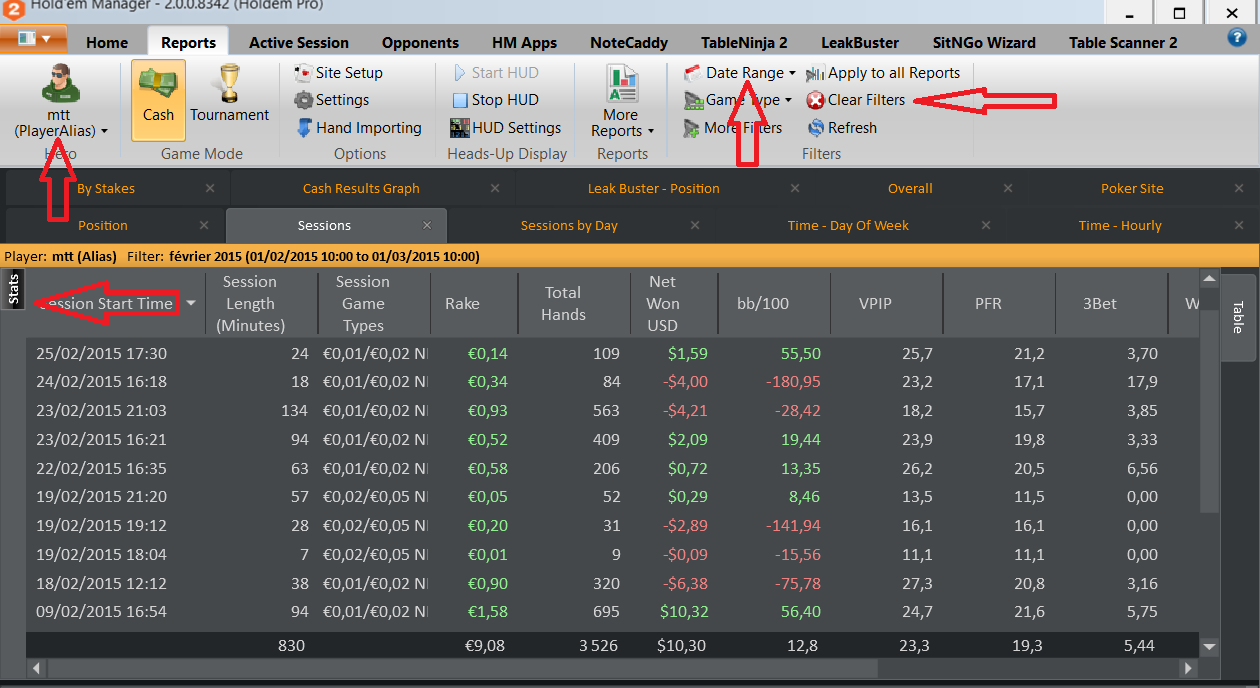
Task: Close the Cash Results Graph tab
Action: click(496, 188)
